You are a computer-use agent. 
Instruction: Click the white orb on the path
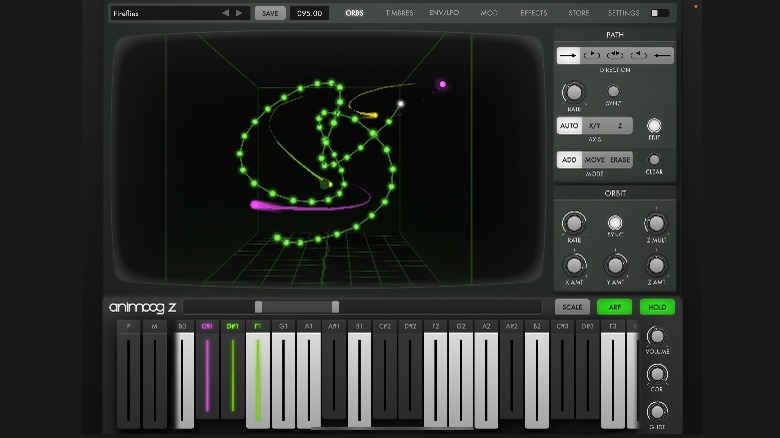pyautogui.click(x=400, y=104)
